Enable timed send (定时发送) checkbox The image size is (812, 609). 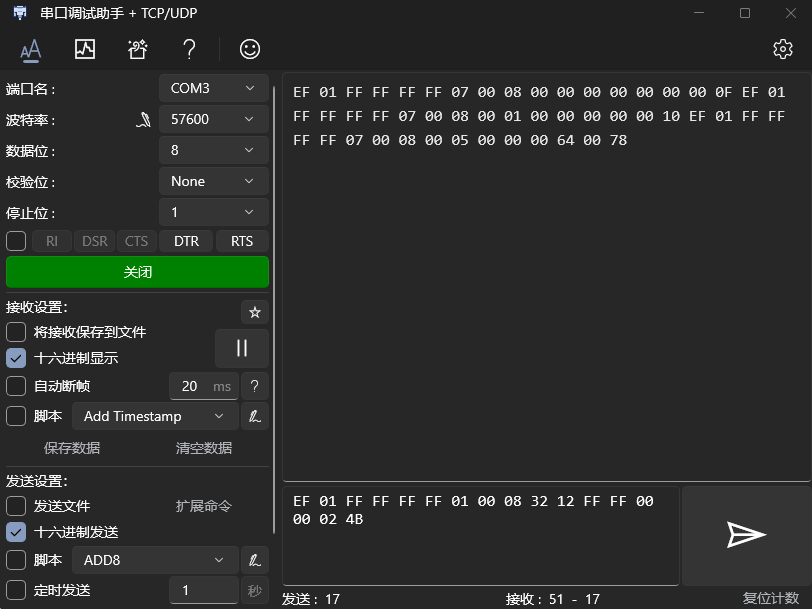[16, 590]
